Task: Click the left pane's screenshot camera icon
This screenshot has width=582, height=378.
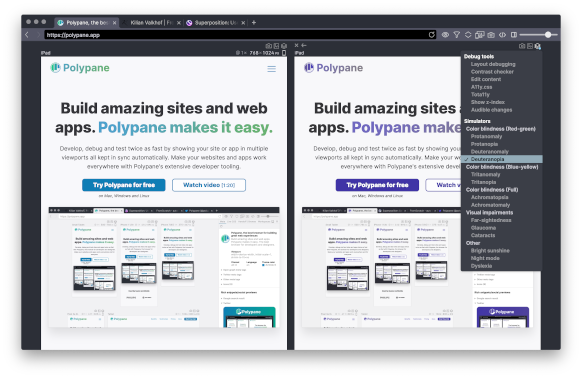Action: tap(268, 46)
